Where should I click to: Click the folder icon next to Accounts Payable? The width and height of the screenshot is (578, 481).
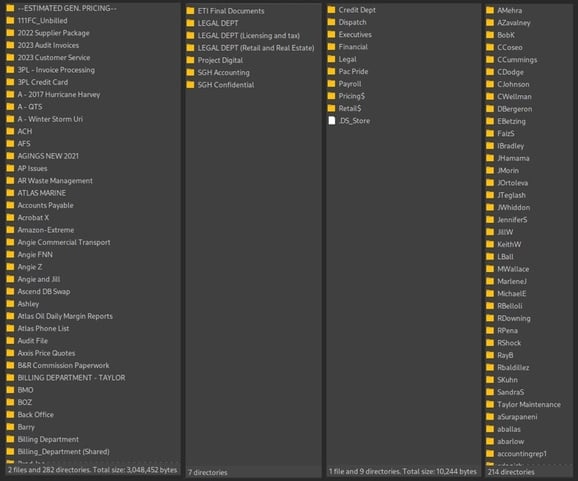click(x=10, y=205)
